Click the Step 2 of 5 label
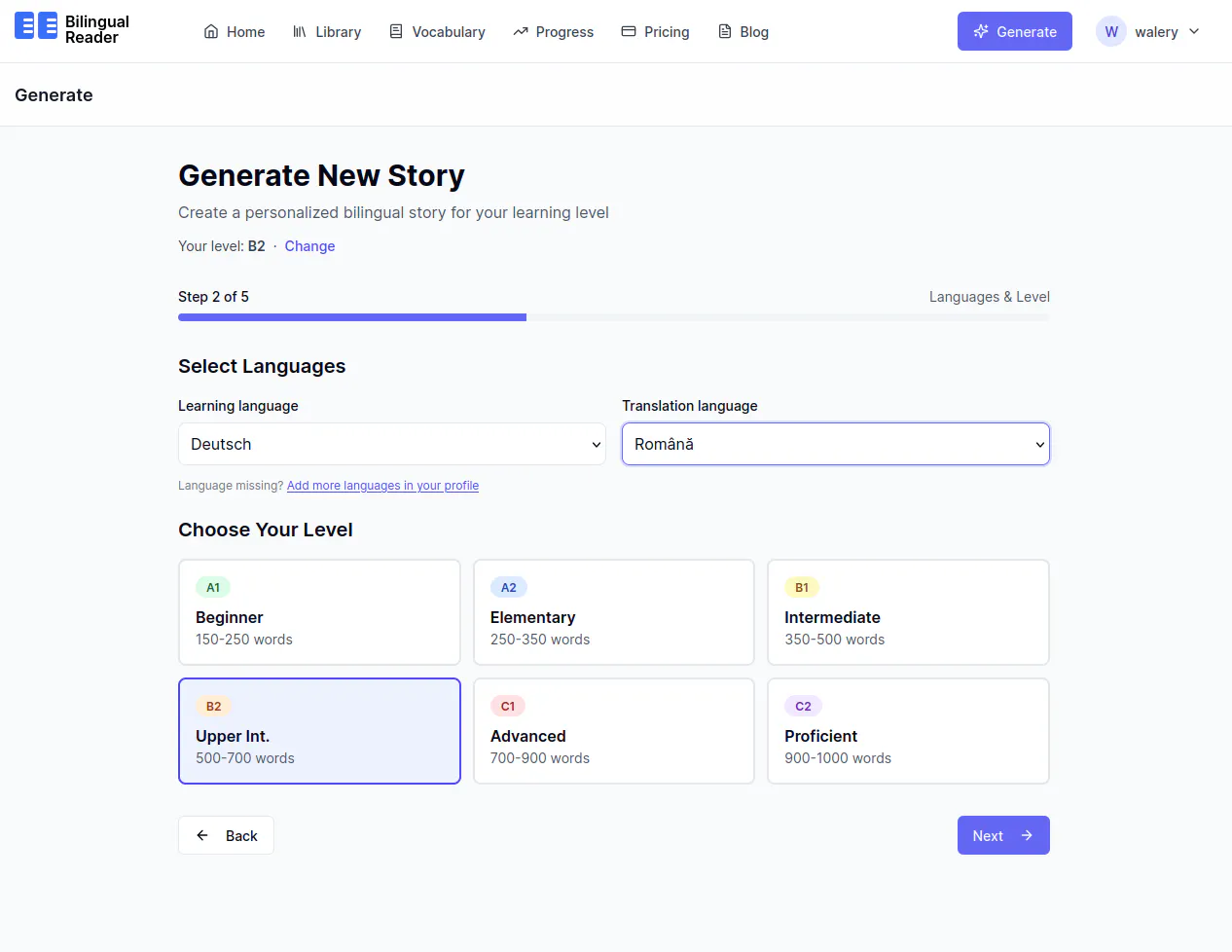1232x952 pixels. tap(213, 297)
